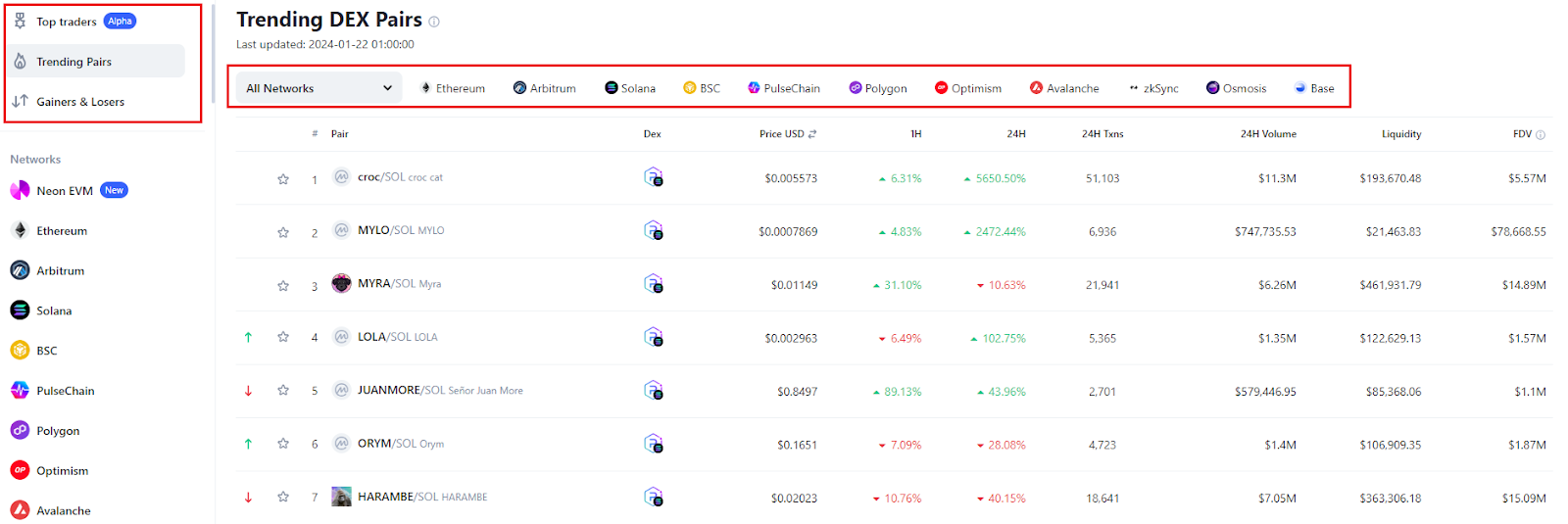
Task: Filter pairs by Avalanche tab
Action: click(1064, 88)
